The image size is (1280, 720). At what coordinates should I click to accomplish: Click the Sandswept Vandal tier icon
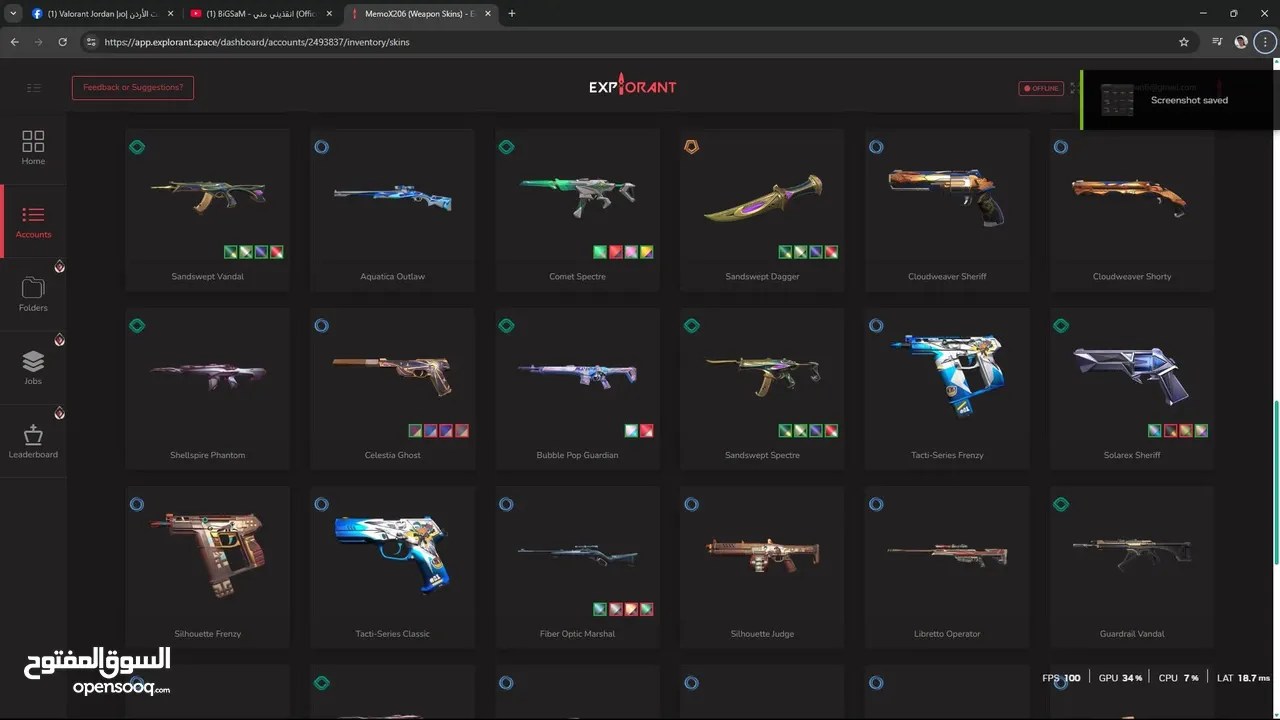point(137,147)
